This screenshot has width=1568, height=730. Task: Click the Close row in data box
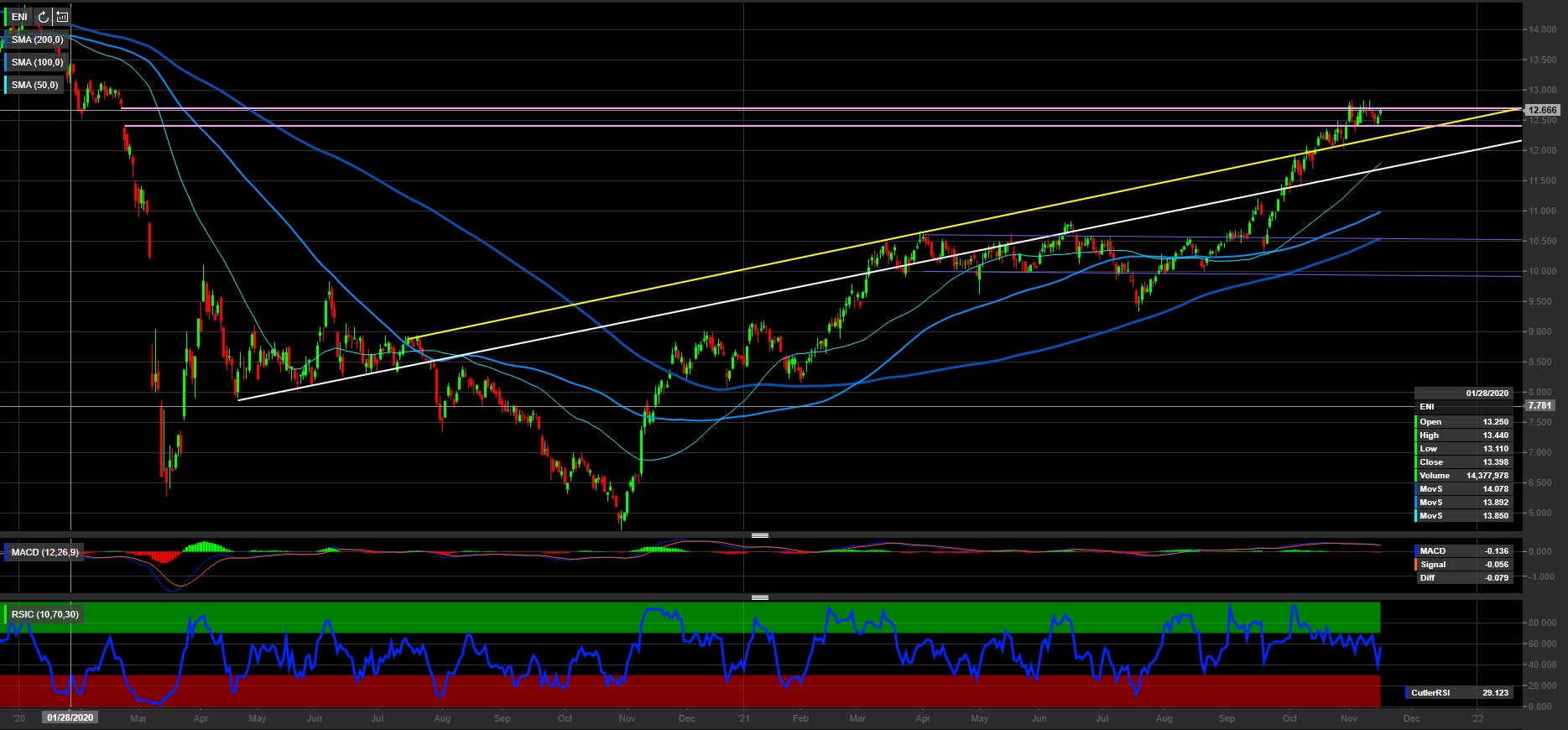[1464, 462]
